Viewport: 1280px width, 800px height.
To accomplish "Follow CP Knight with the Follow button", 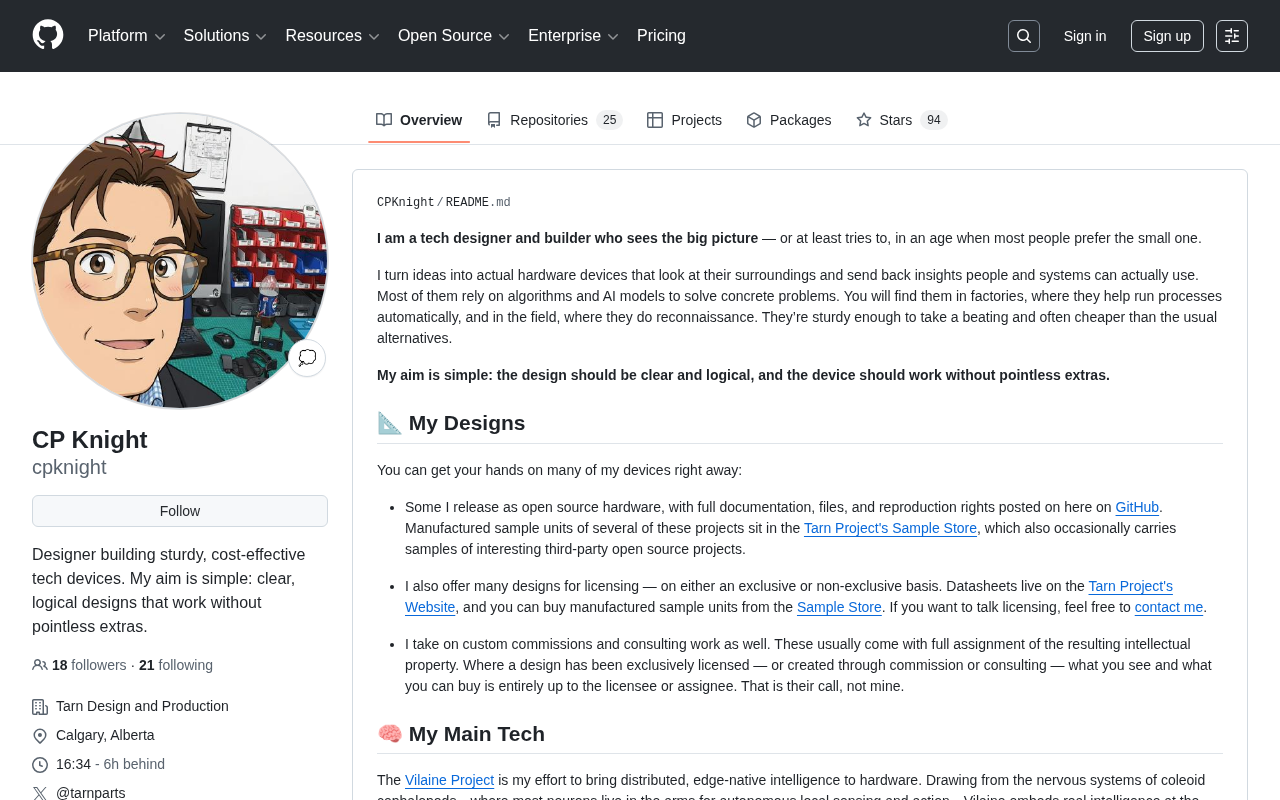I will [x=180, y=511].
